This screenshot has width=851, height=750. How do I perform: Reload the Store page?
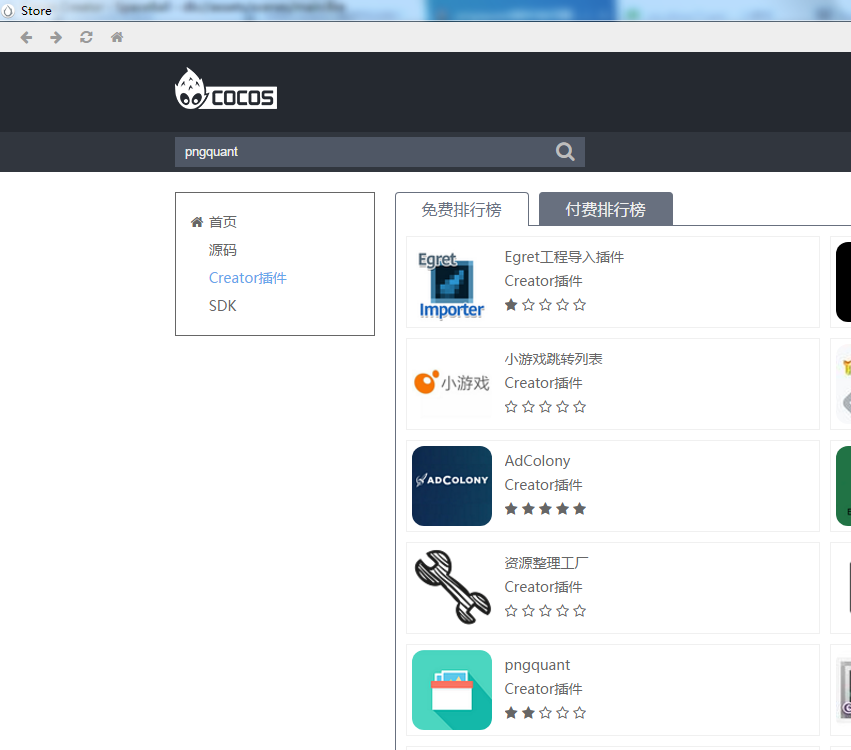pos(86,37)
